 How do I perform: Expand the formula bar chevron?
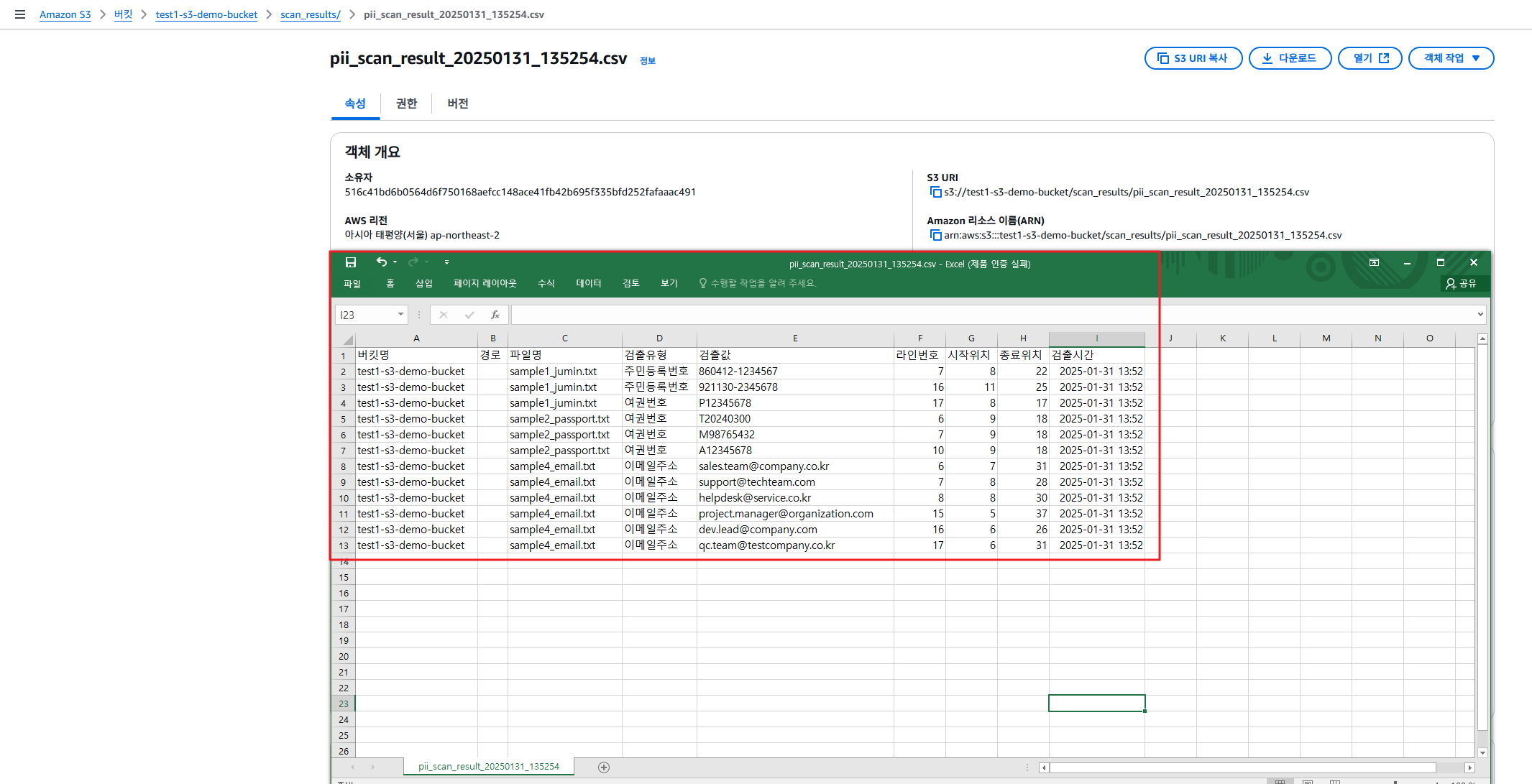click(1480, 314)
